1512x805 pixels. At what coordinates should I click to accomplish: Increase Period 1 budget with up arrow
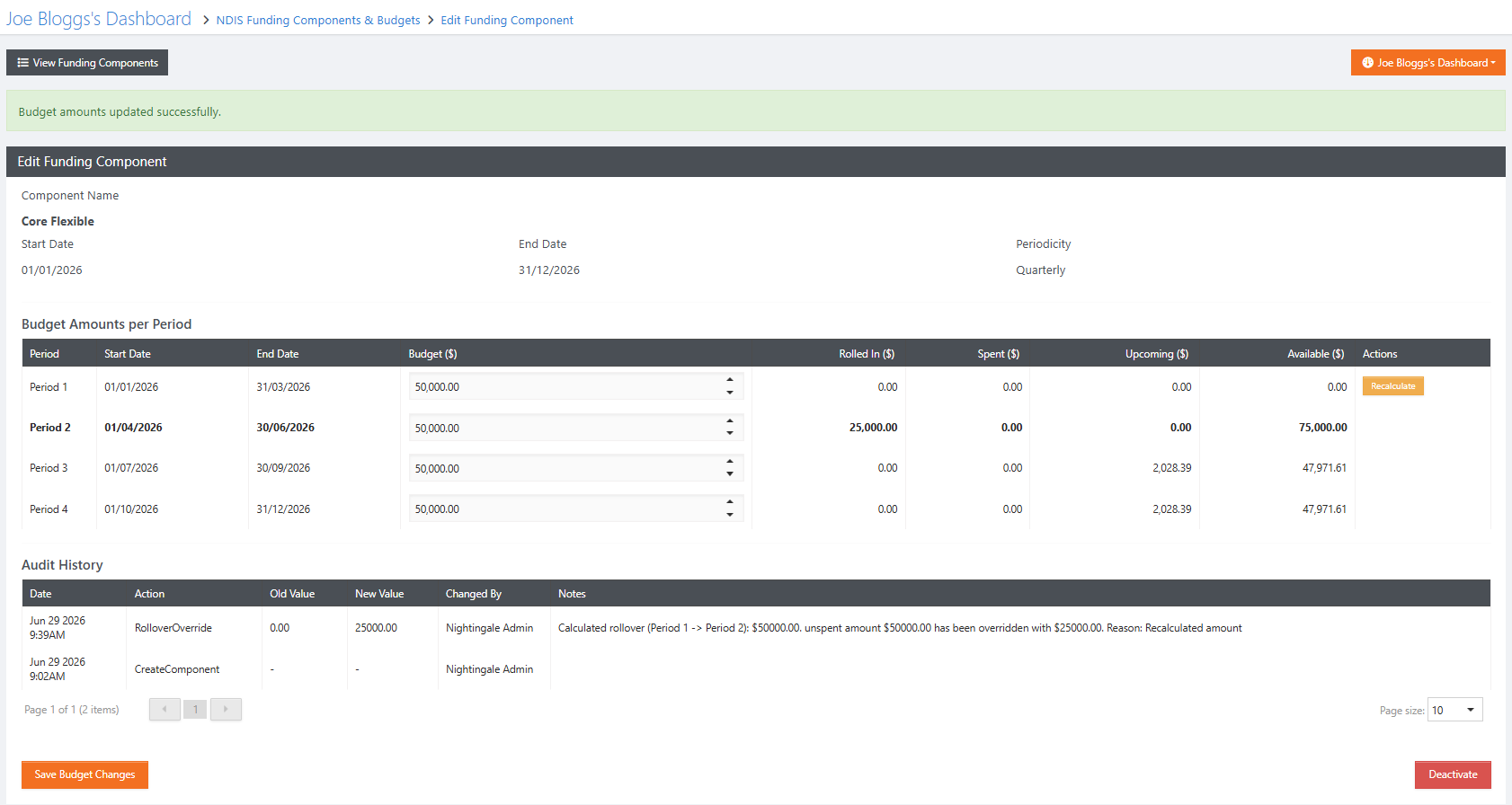coord(730,380)
